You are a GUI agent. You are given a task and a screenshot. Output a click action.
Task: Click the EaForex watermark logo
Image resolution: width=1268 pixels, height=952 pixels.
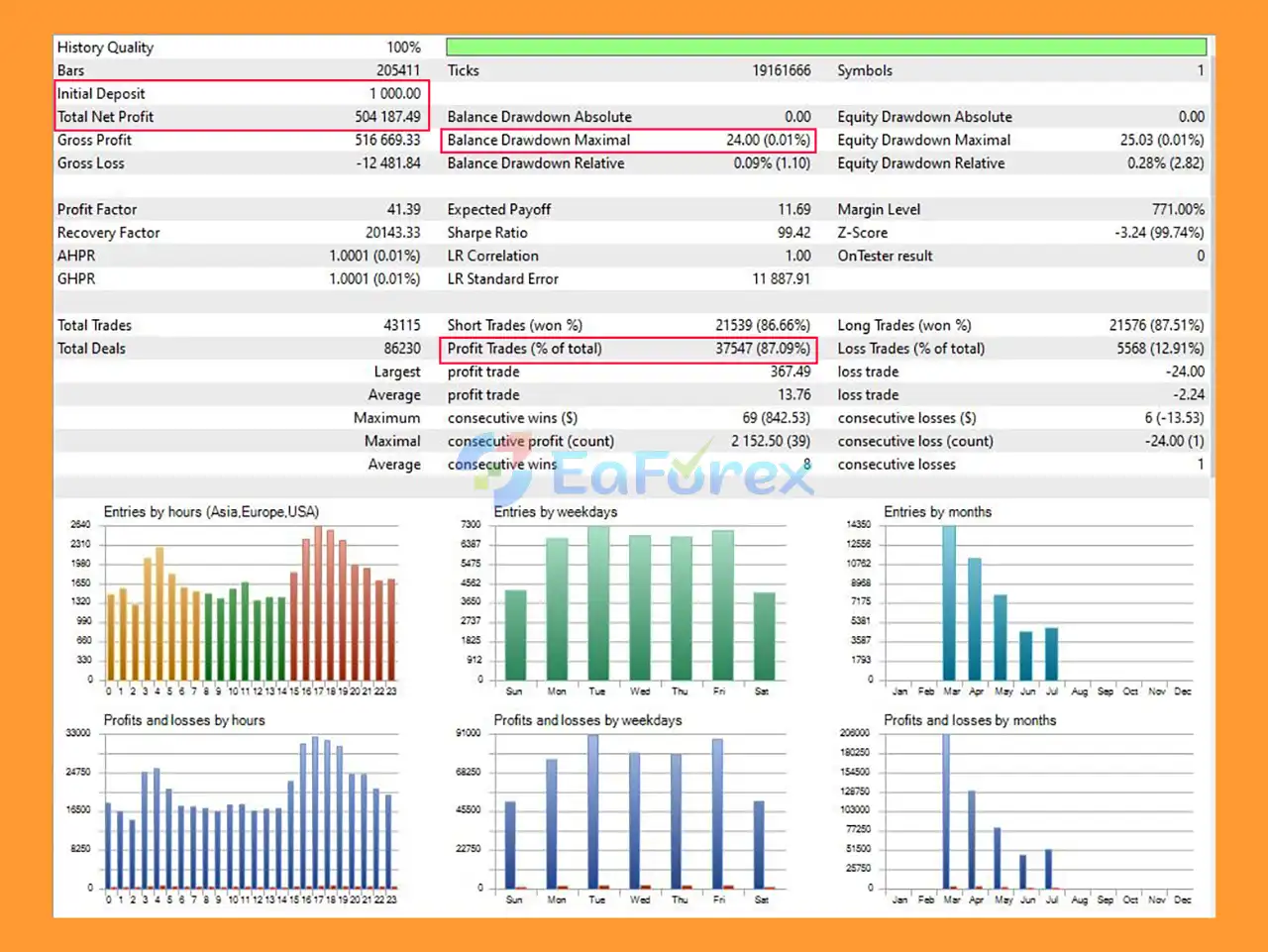click(644, 474)
